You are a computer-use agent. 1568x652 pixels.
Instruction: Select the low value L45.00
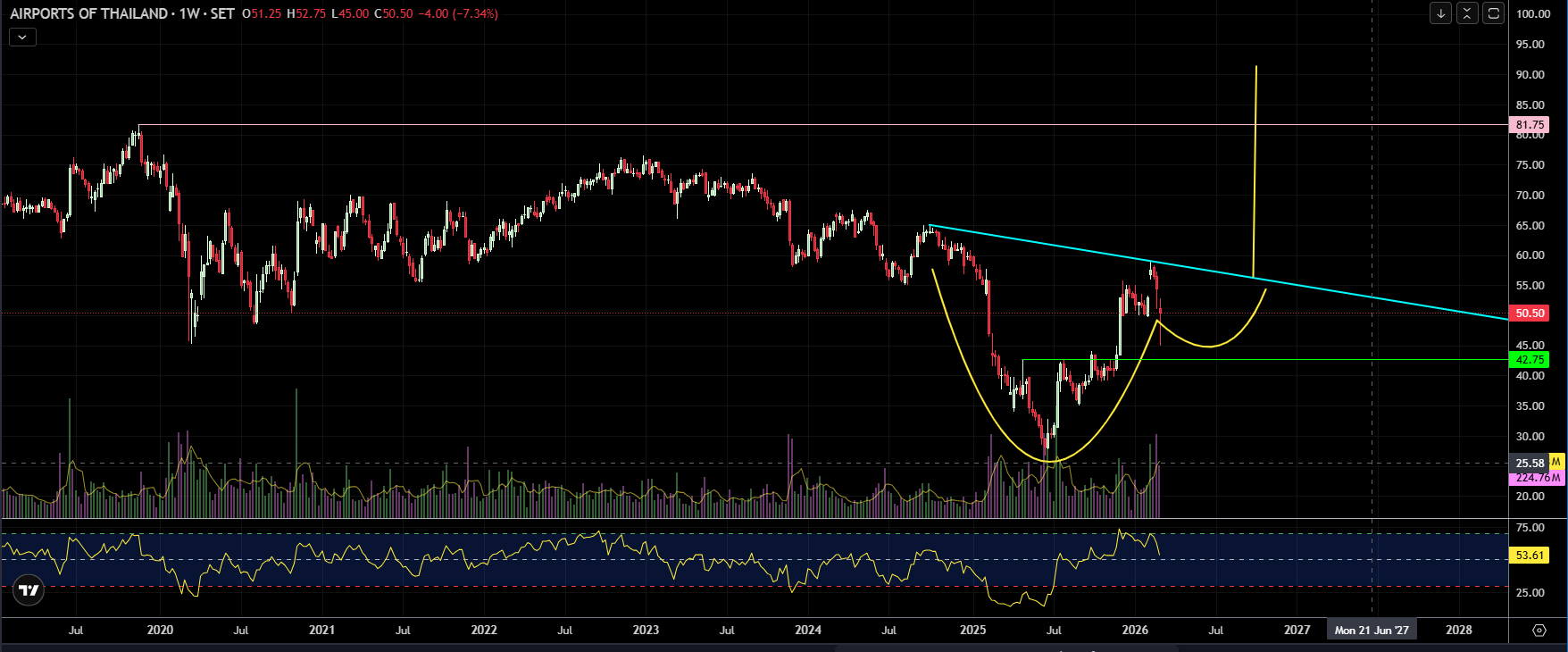point(350,13)
